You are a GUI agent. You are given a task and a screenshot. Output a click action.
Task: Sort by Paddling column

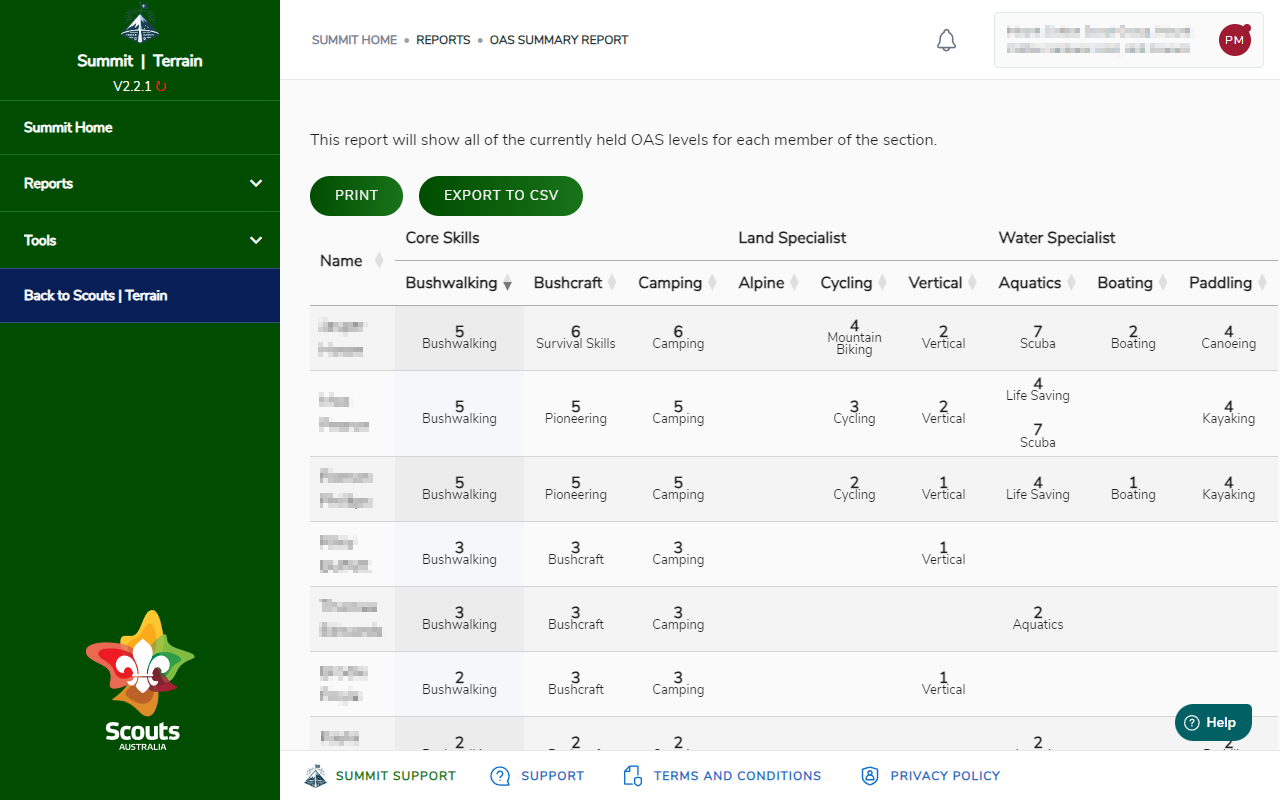click(1262, 283)
